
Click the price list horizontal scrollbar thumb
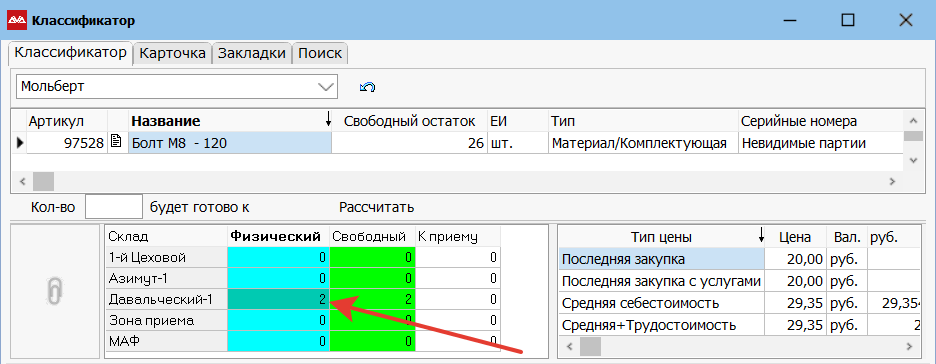tap(590, 346)
